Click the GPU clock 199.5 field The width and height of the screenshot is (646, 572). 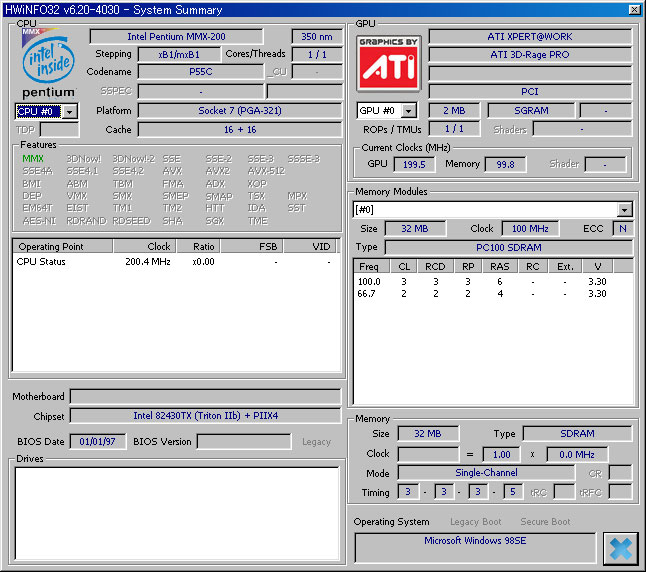click(414, 164)
